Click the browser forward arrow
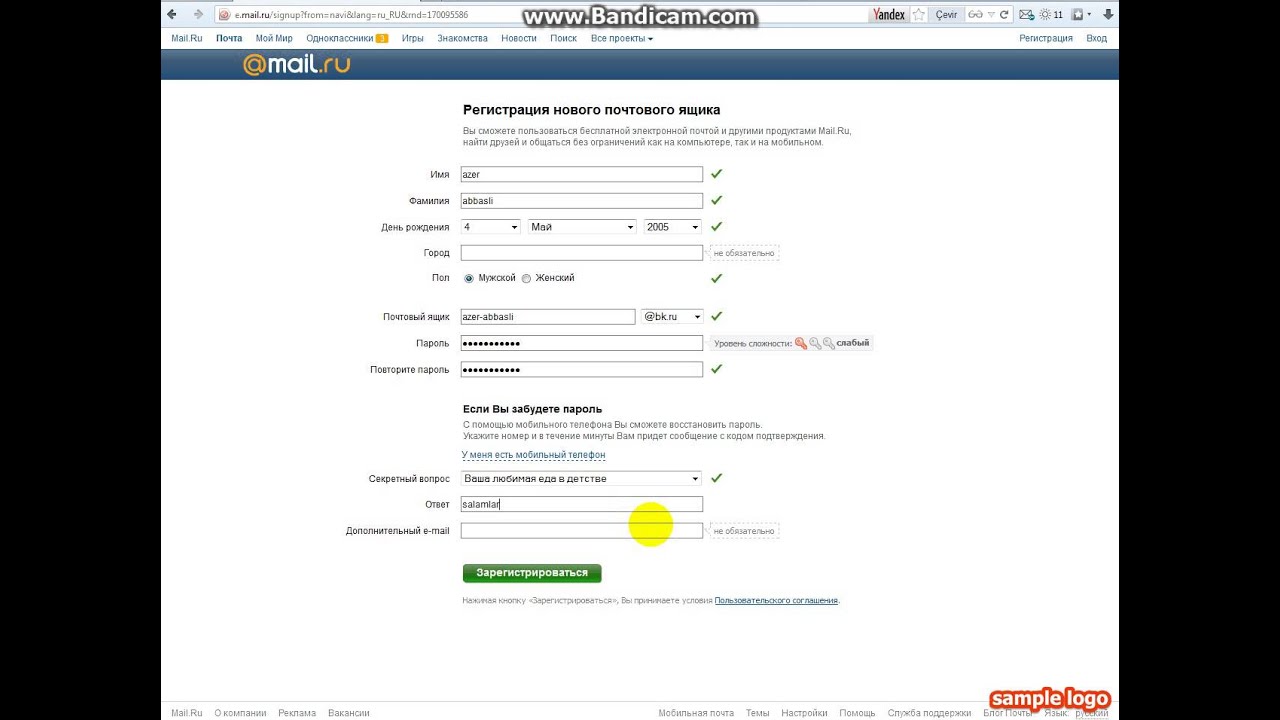1280x720 pixels. click(198, 14)
